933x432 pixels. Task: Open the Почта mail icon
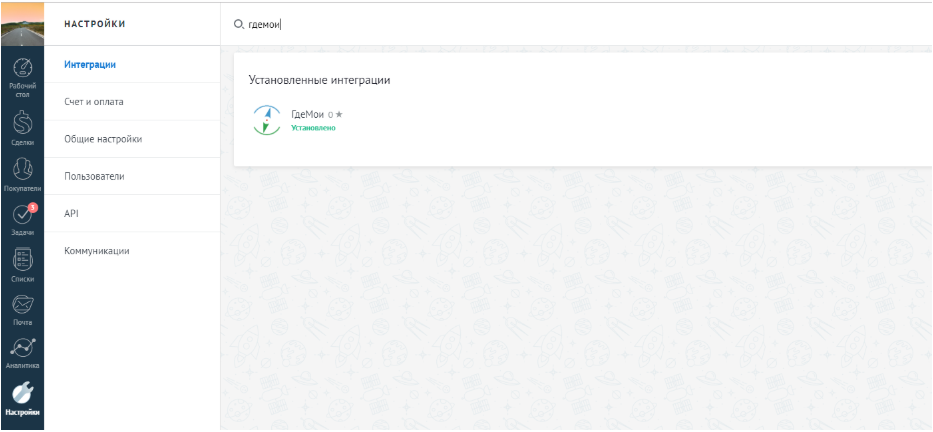(22, 305)
